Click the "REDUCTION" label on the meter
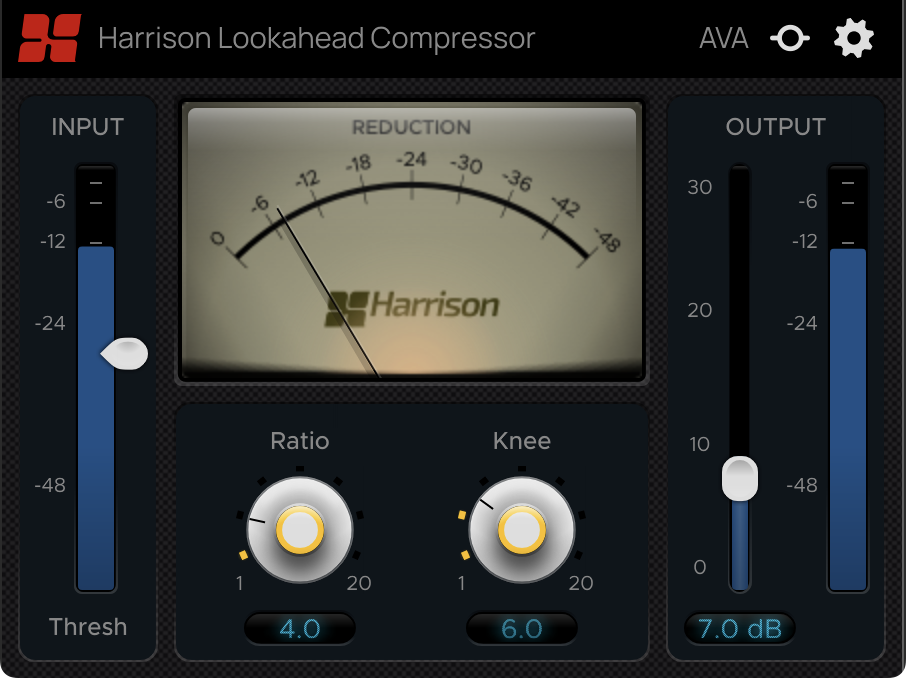This screenshot has height=678, width=906. click(x=411, y=127)
